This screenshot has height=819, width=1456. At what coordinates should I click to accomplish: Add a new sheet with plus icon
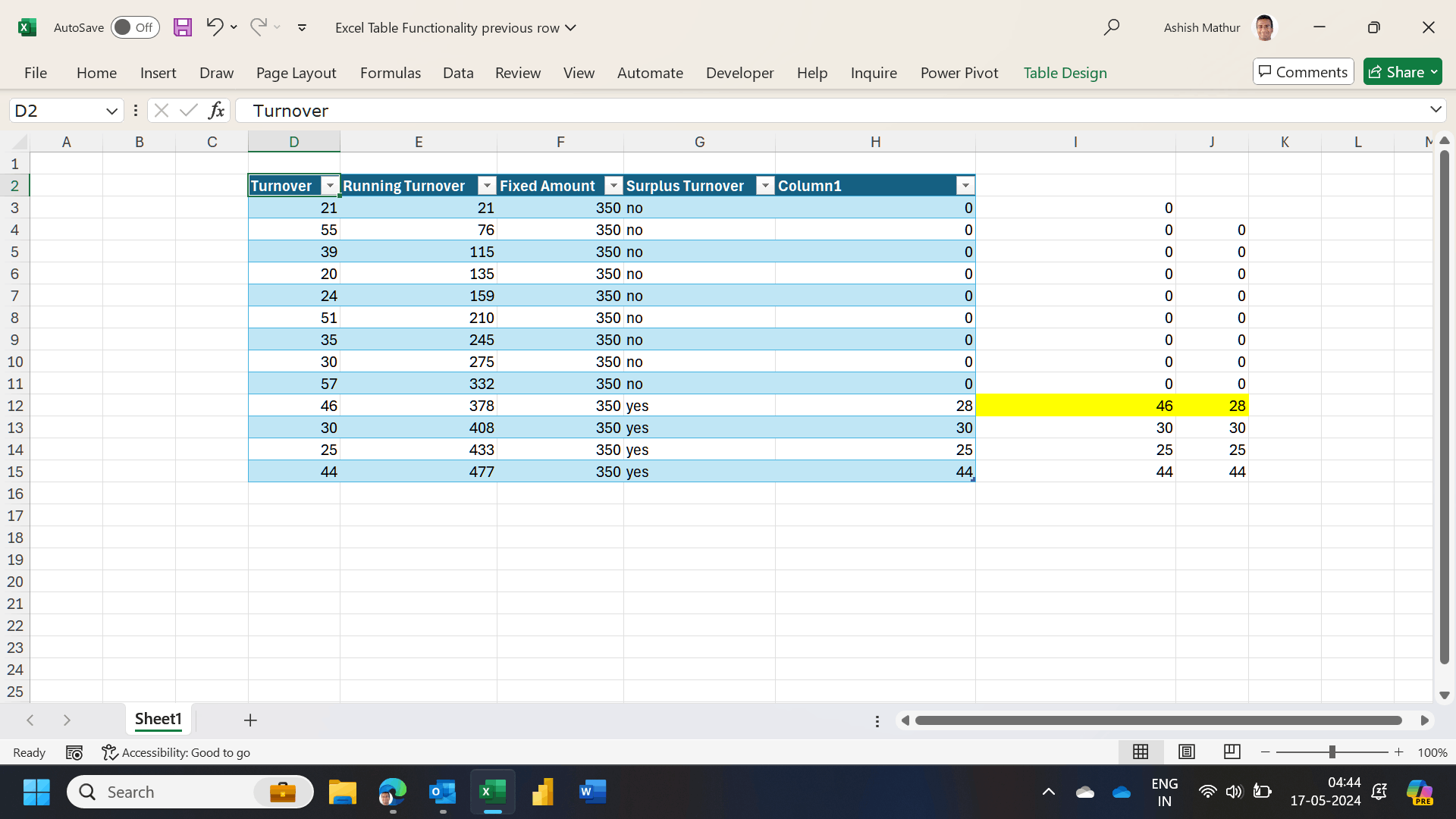(x=250, y=720)
